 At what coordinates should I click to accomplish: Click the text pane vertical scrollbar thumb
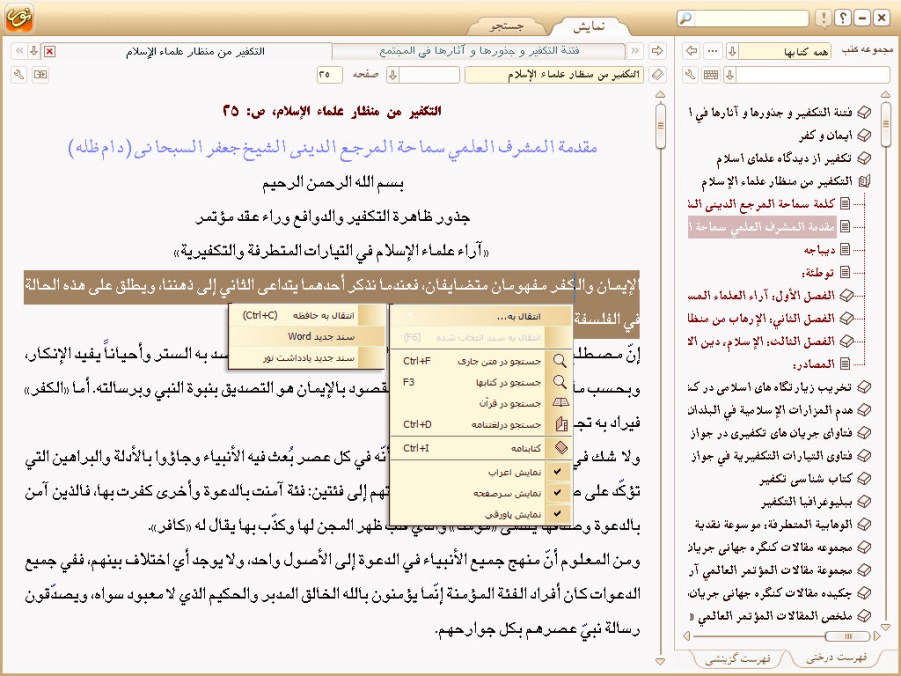tap(660, 126)
